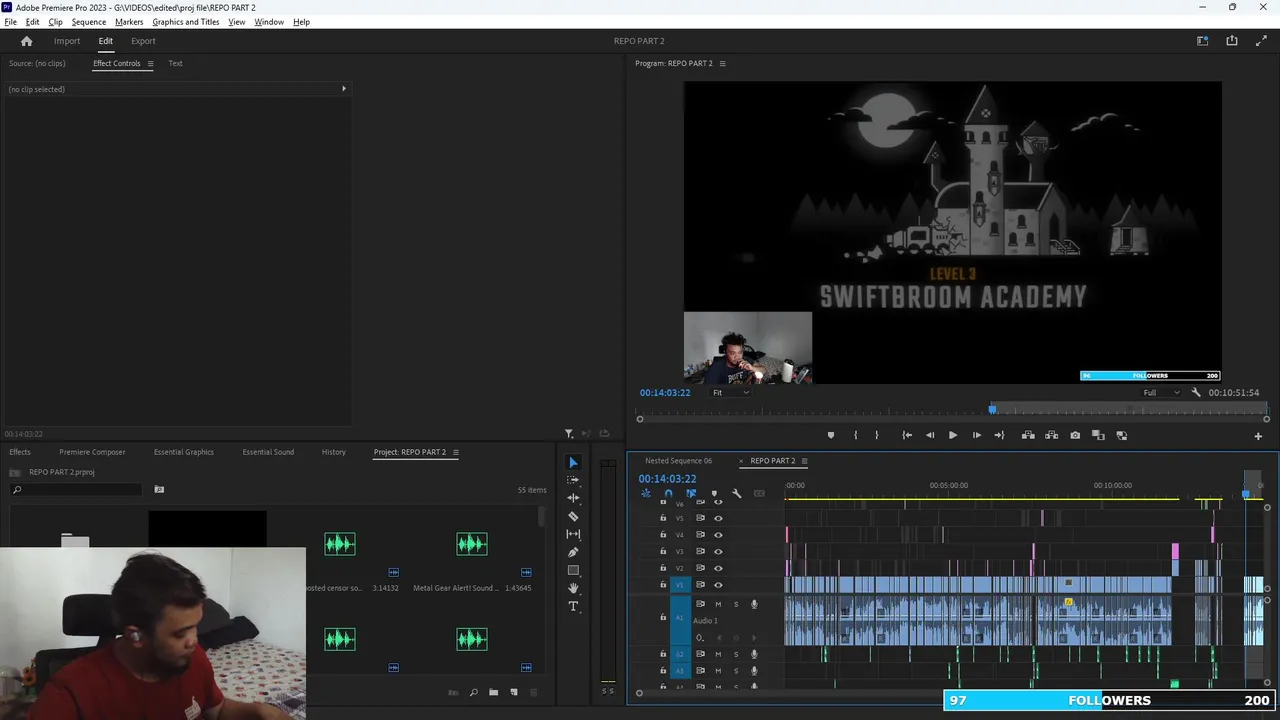1280x720 pixels.
Task: Select the Slip tool
Action: click(x=573, y=534)
